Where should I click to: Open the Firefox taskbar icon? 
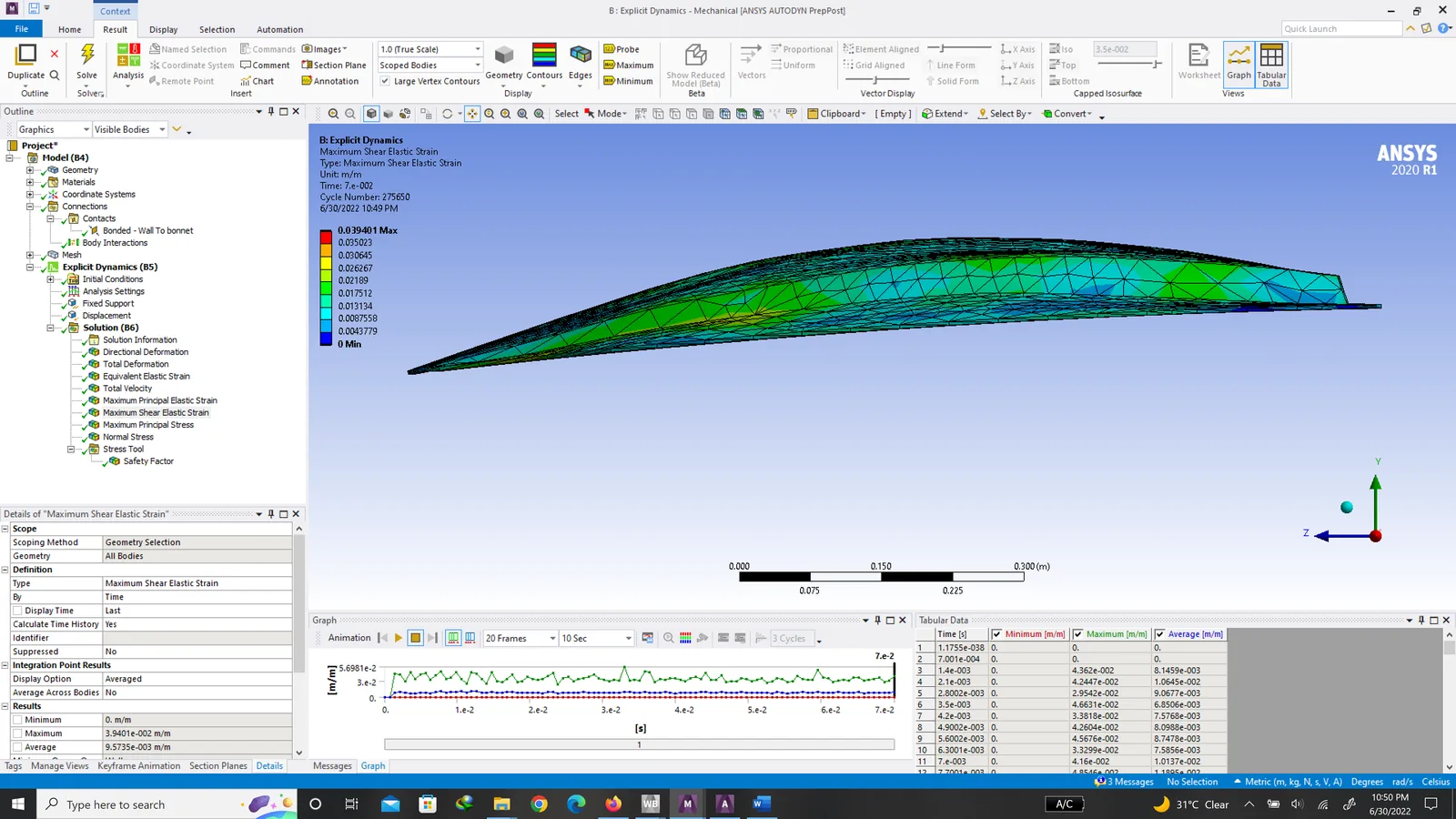(613, 804)
